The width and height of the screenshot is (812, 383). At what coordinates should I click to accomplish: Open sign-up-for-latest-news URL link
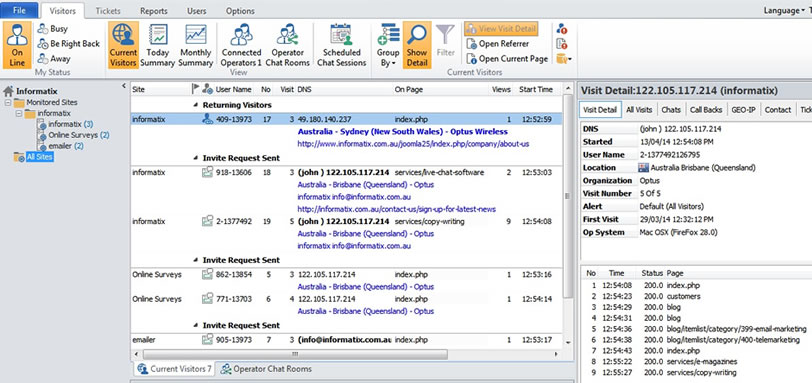point(397,209)
